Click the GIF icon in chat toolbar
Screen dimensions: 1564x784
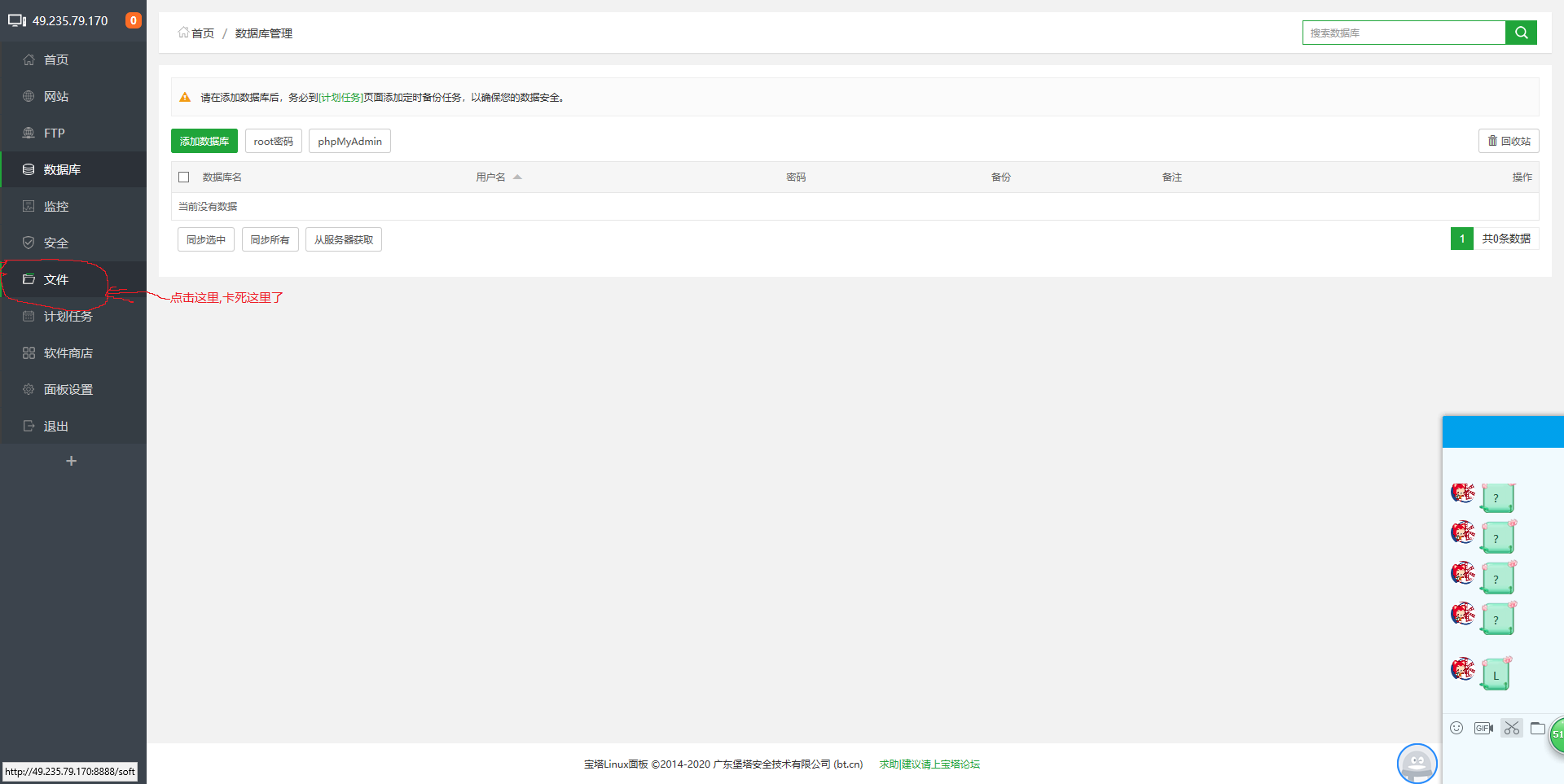pyautogui.click(x=1483, y=728)
